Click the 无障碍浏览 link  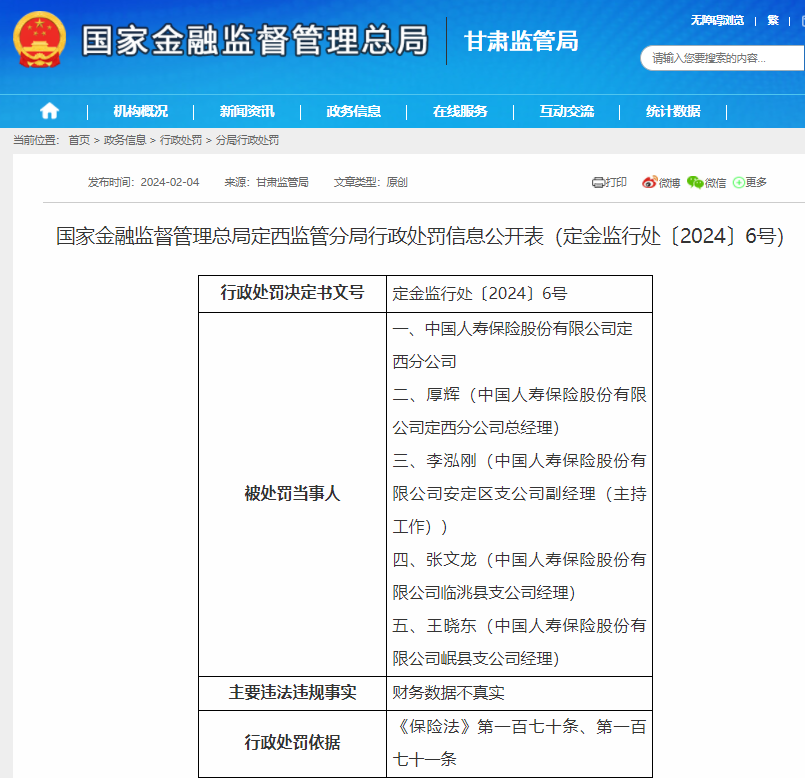pos(717,21)
